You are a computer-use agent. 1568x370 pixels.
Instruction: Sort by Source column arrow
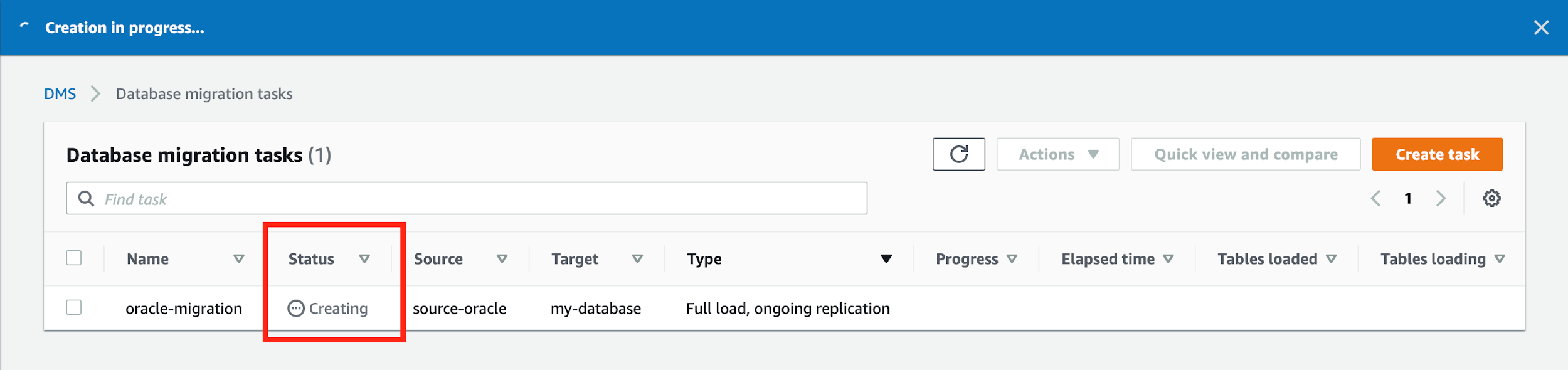click(x=502, y=259)
